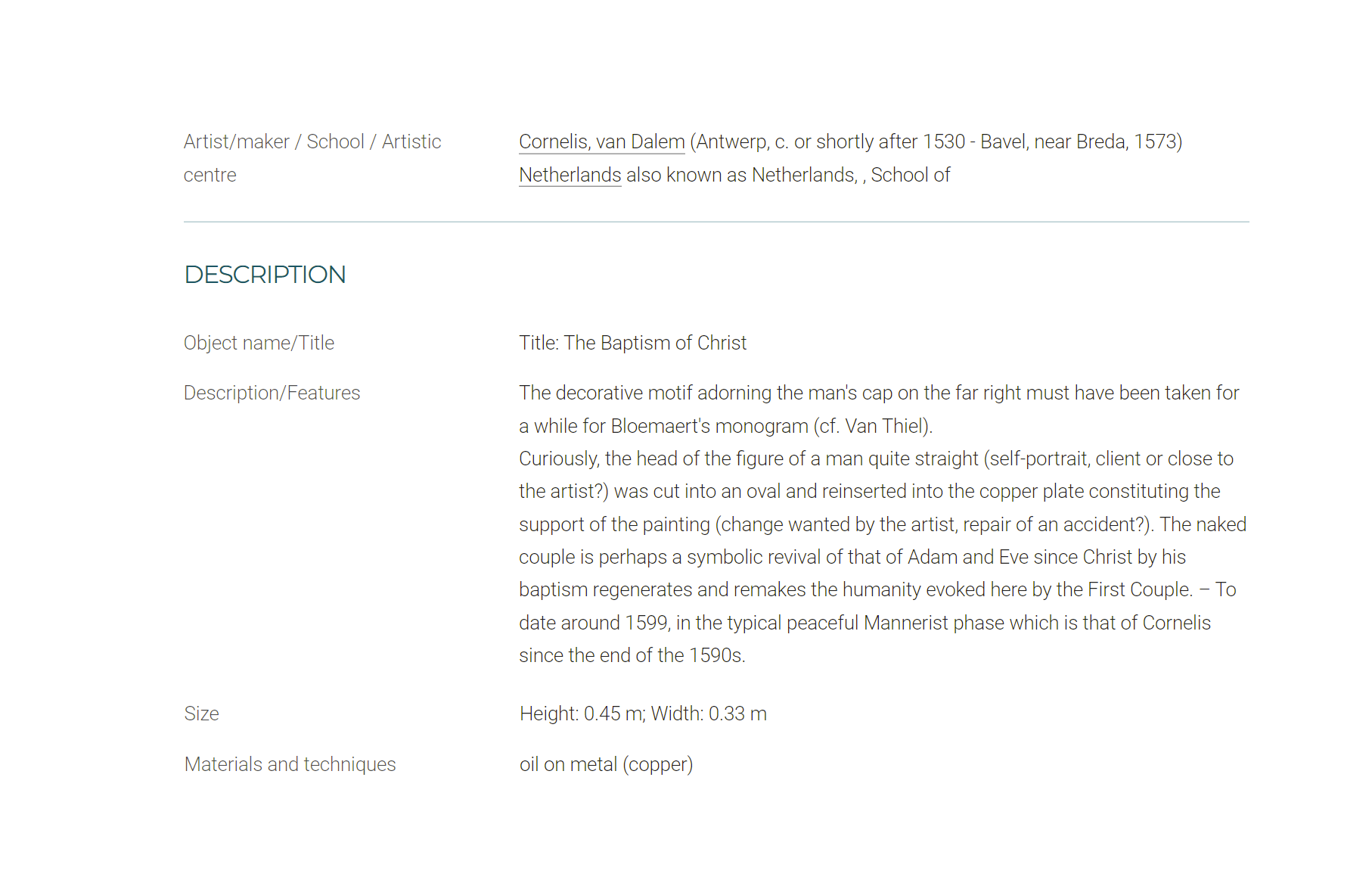This screenshot has height=883, width=1372.
Task: Click the Description/Features field label
Action: pyautogui.click(x=272, y=393)
